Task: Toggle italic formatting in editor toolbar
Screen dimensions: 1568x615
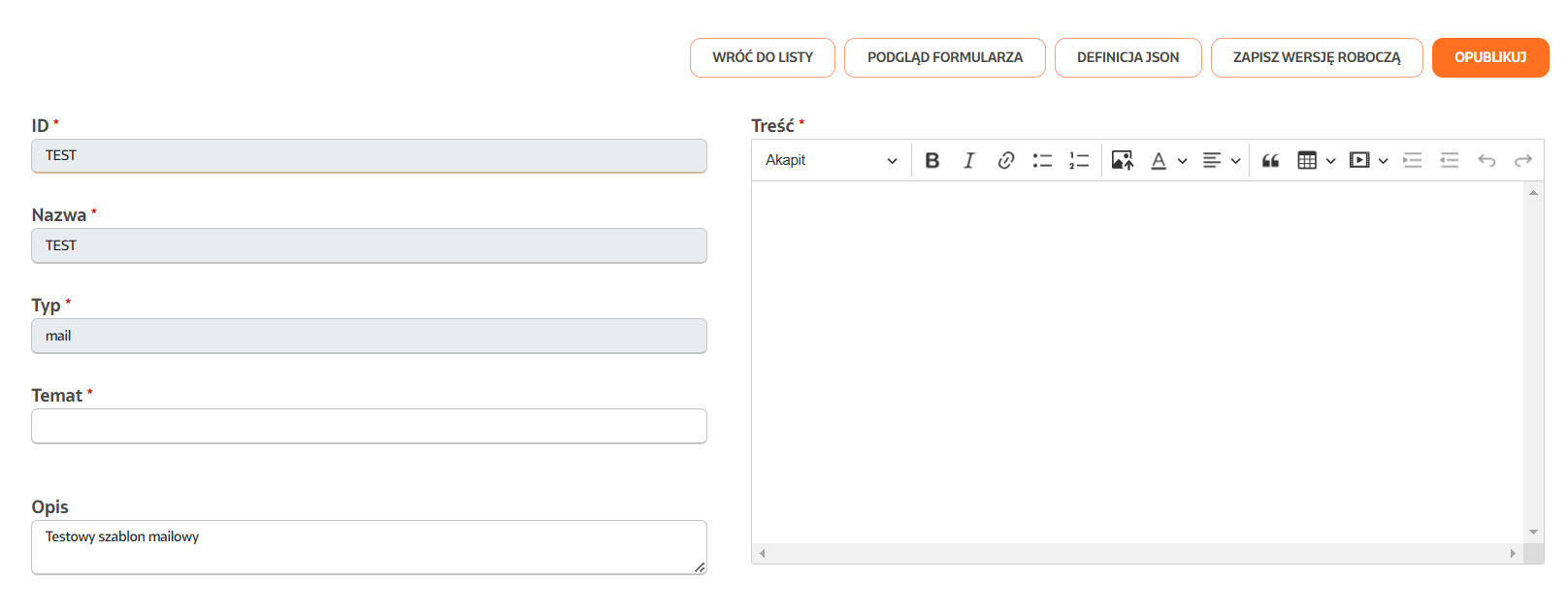Action: (968, 161)
